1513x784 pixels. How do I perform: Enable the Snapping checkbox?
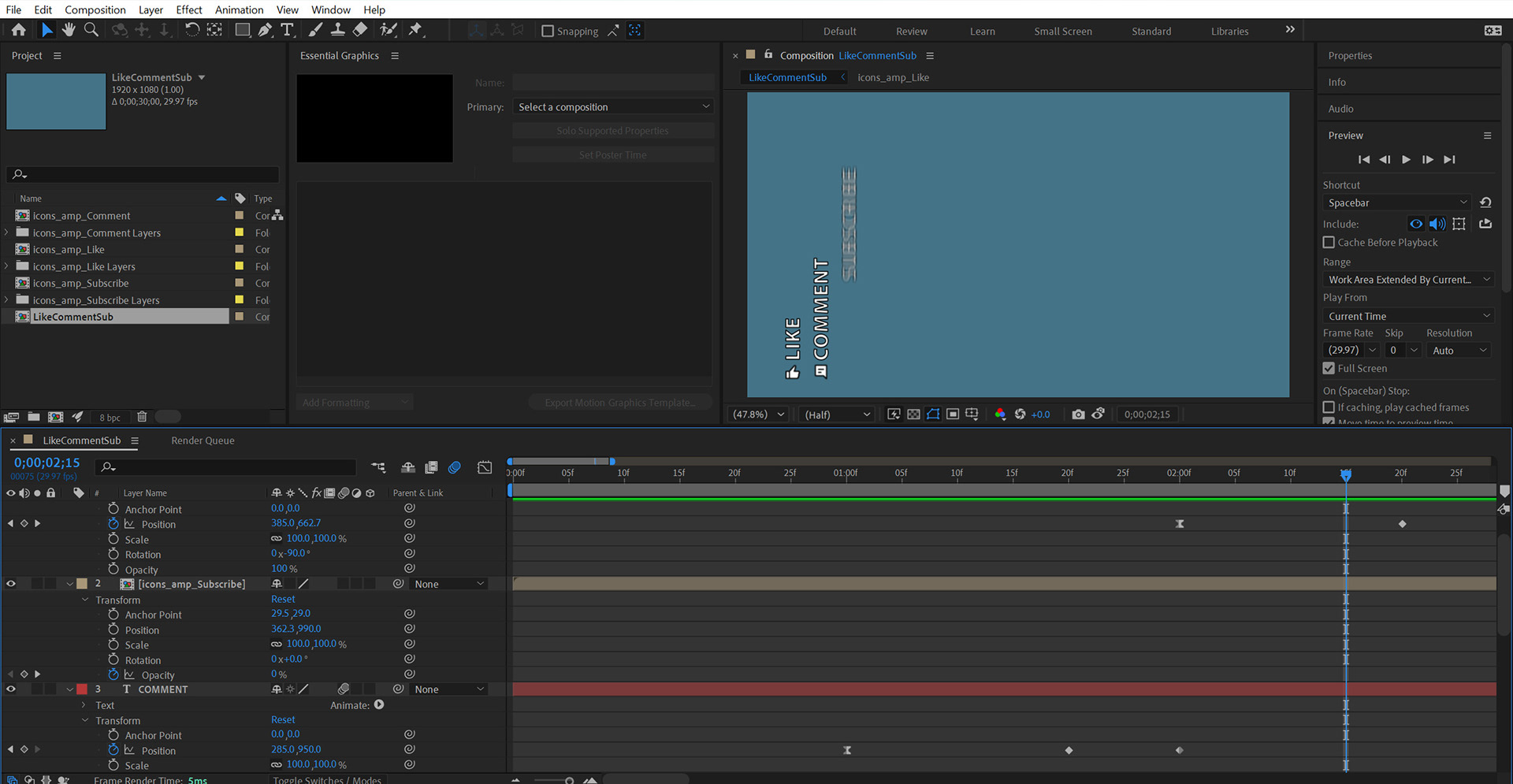(x=548, y=31)
